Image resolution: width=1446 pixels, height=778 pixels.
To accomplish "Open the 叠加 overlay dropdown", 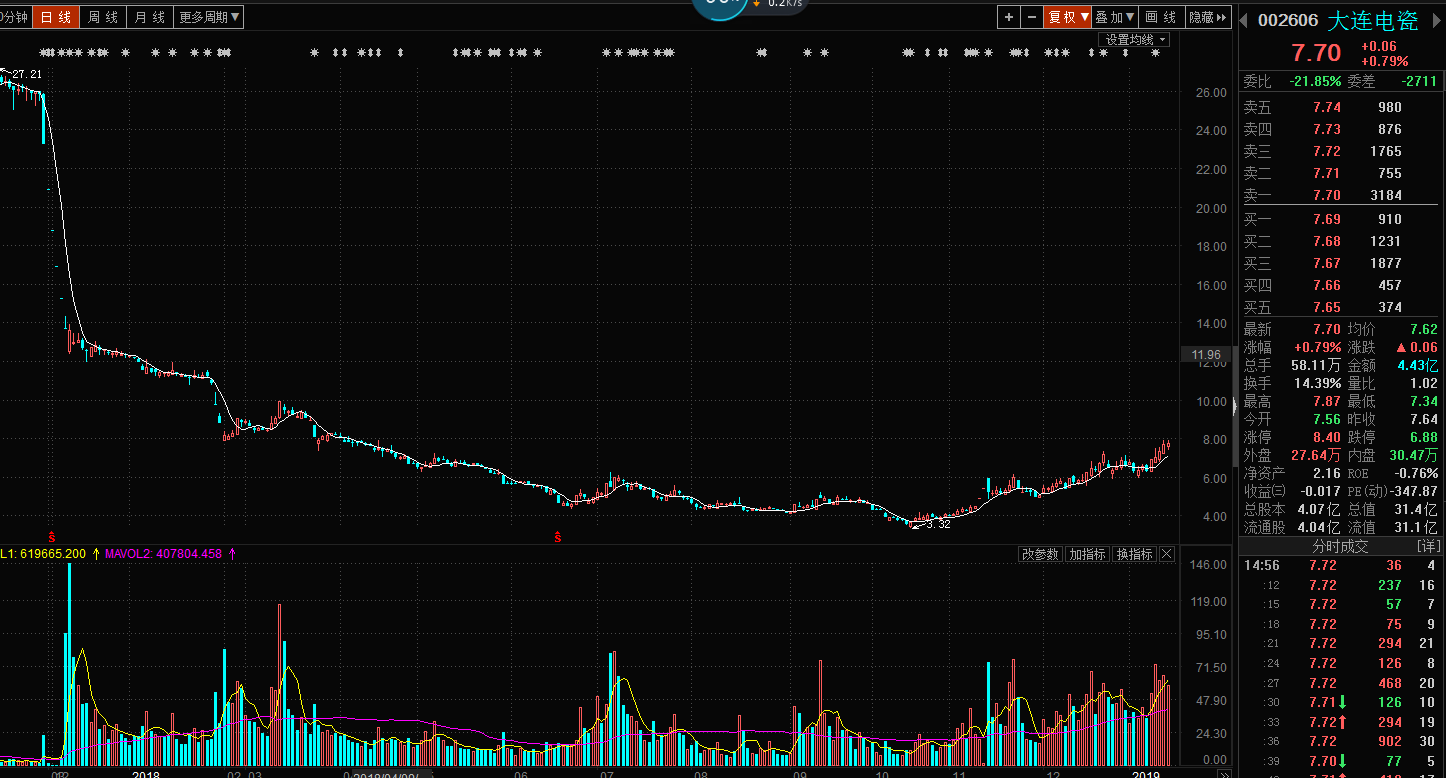I will click(1115, 17).
